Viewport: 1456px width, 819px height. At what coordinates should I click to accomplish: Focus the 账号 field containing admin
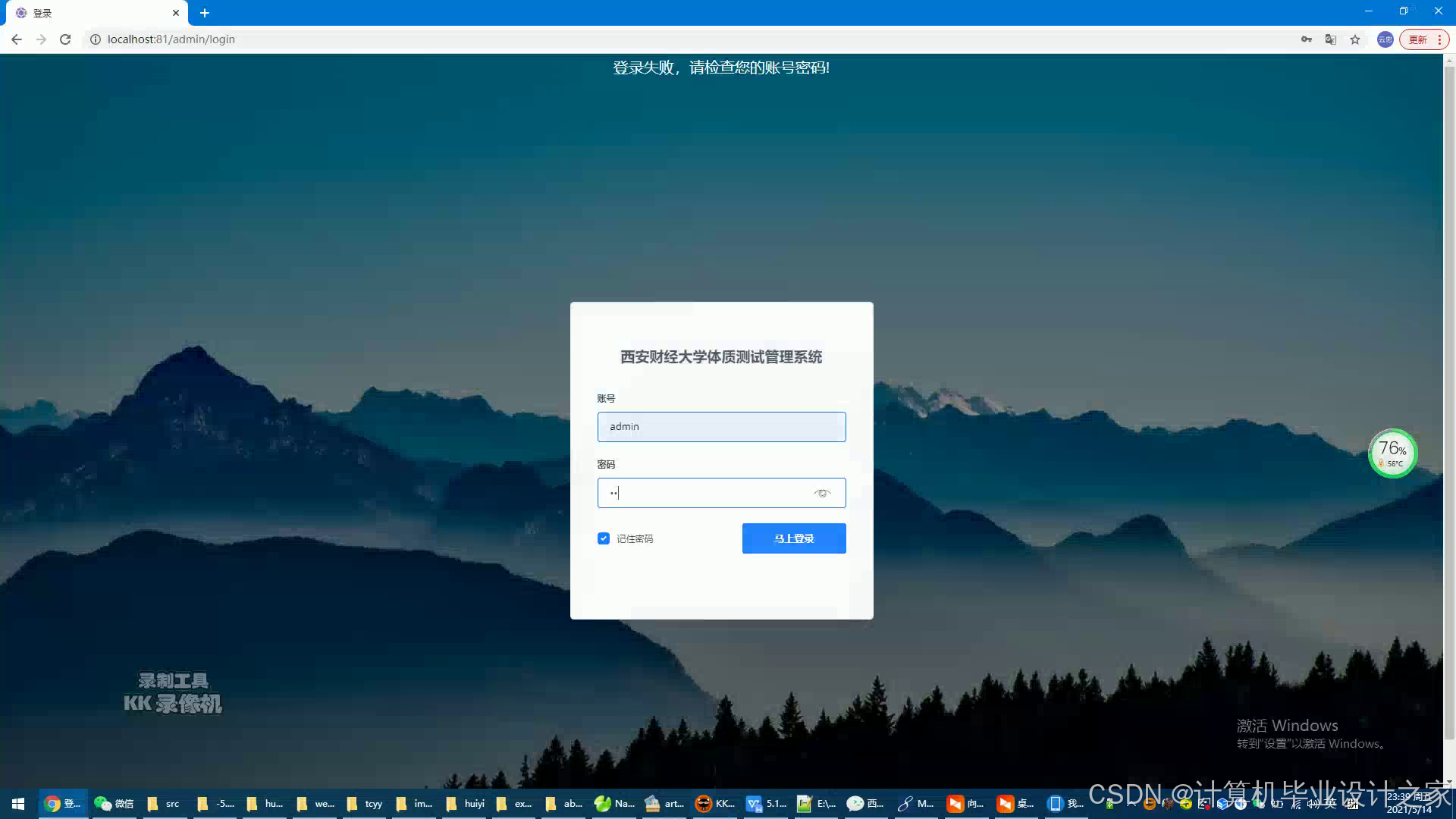pyautogui.click(x=721, y=427)
